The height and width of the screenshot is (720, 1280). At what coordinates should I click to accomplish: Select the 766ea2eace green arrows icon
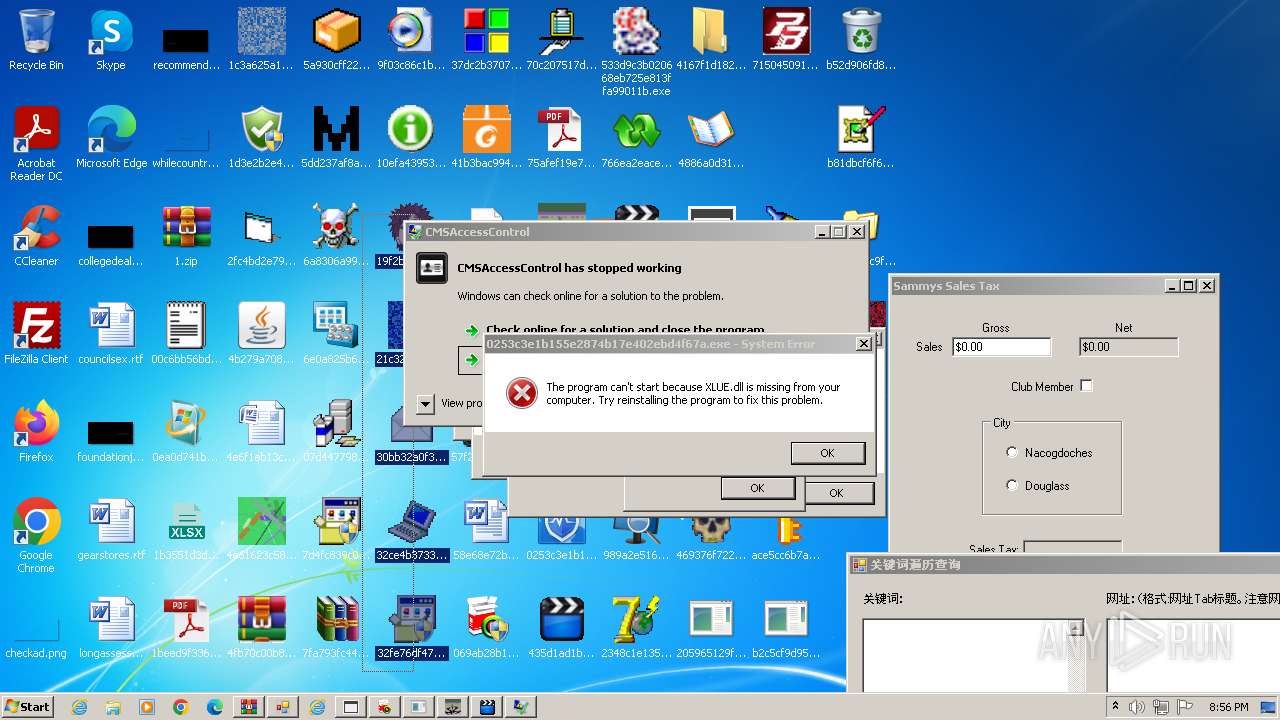tap(636, 137)
